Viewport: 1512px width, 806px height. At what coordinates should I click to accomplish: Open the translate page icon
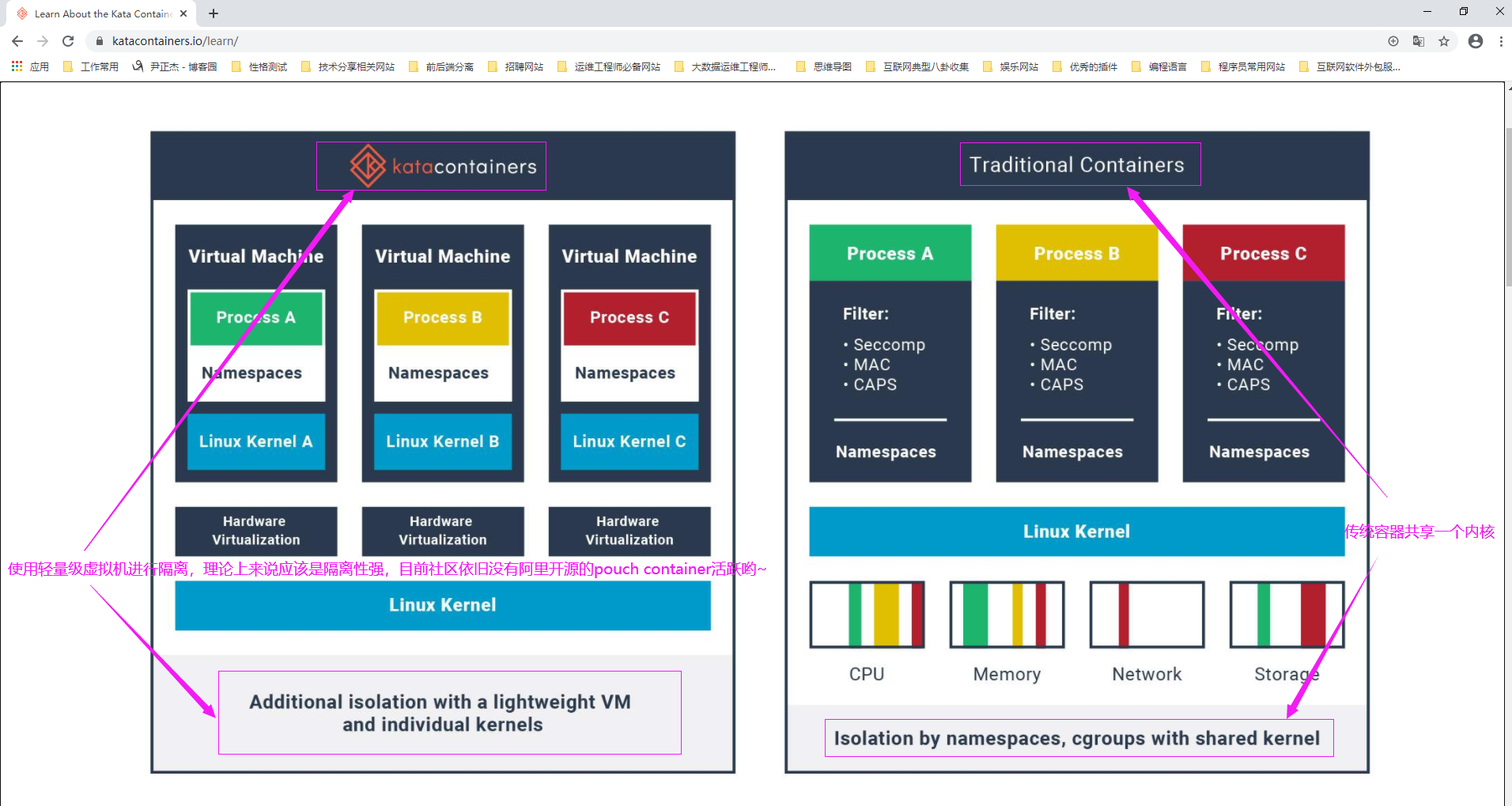pyautogui.click(x=1419, y=41)
